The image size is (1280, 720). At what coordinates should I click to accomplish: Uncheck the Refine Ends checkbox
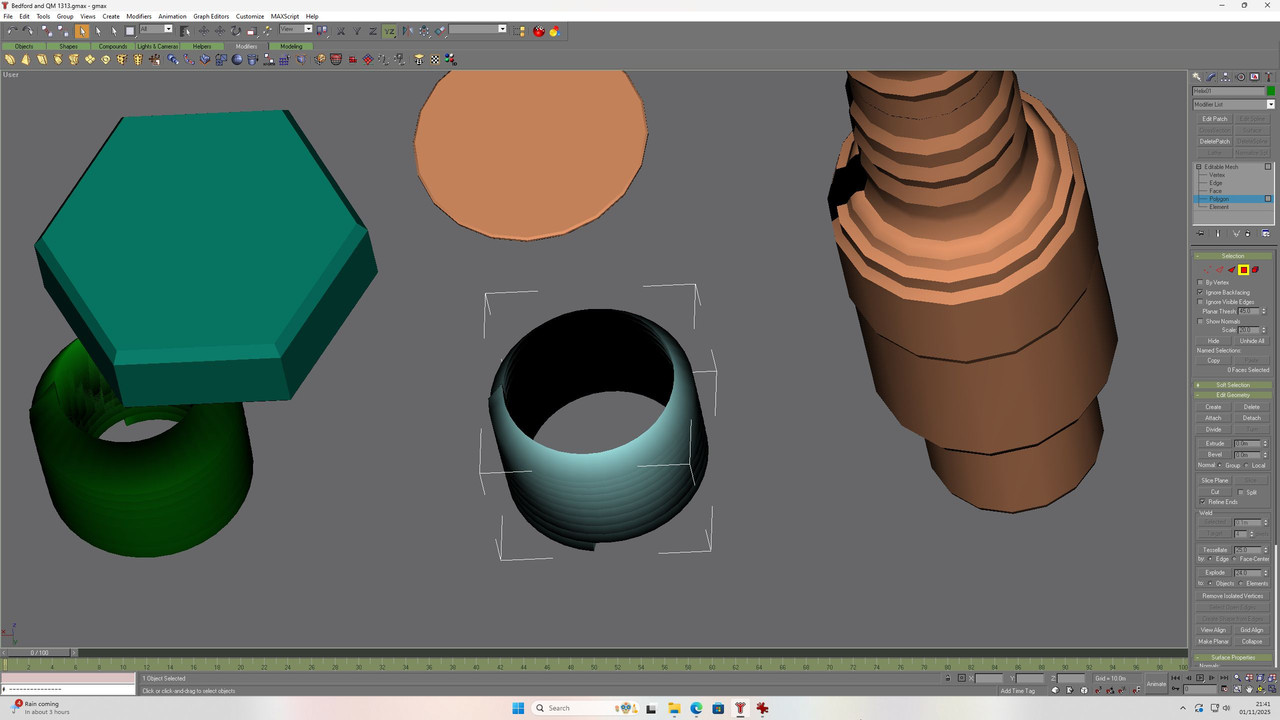pyautogui.click(x=1202, y=502)
